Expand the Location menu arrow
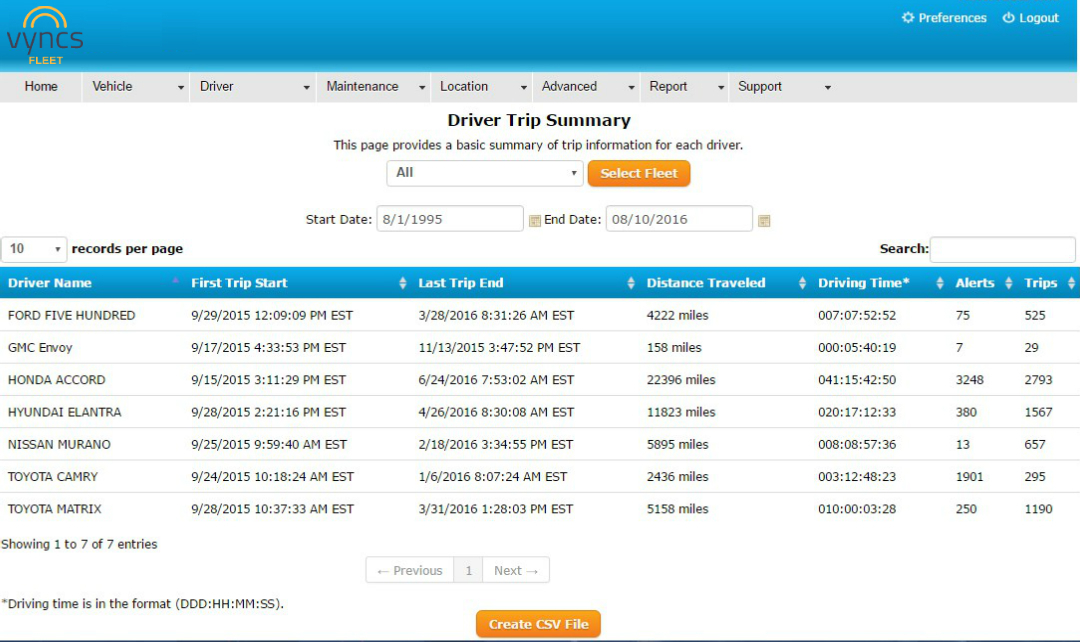The height and width of the screenshot is (642, 1080). [x=524, y=88]
